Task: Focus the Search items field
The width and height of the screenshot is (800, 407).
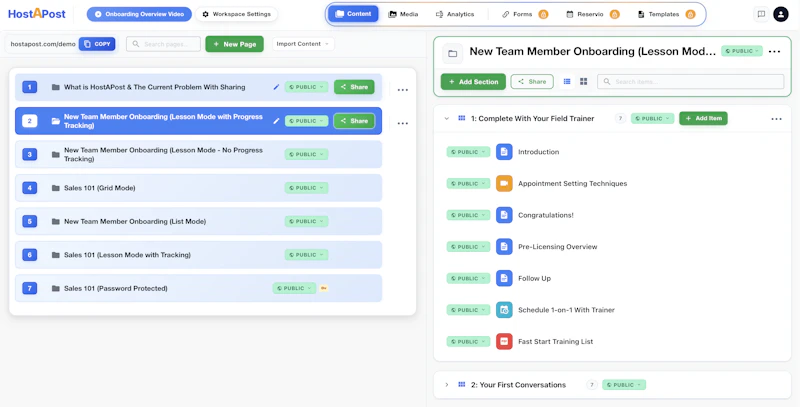Action: [x=691, y=82]
